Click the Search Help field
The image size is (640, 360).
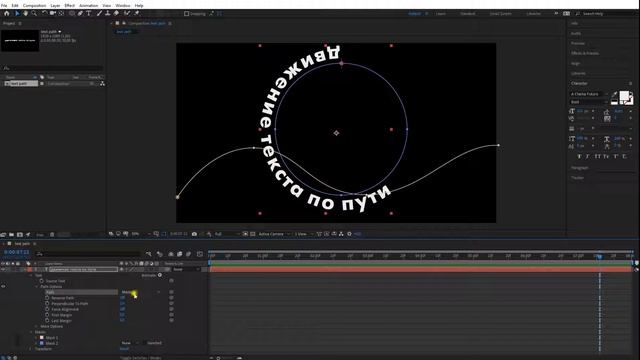coord(606,14)
